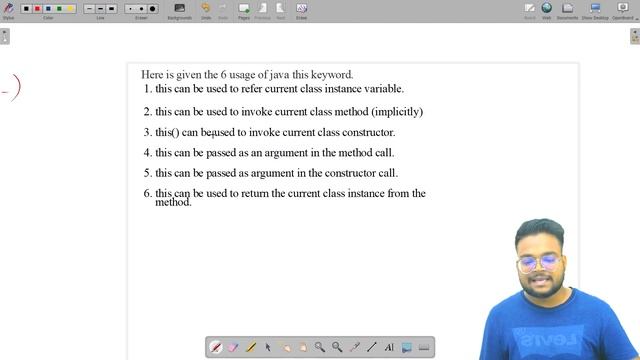640x360 pixels.
Task: Pick the red pen color
Action: click(x=37, y=9)
